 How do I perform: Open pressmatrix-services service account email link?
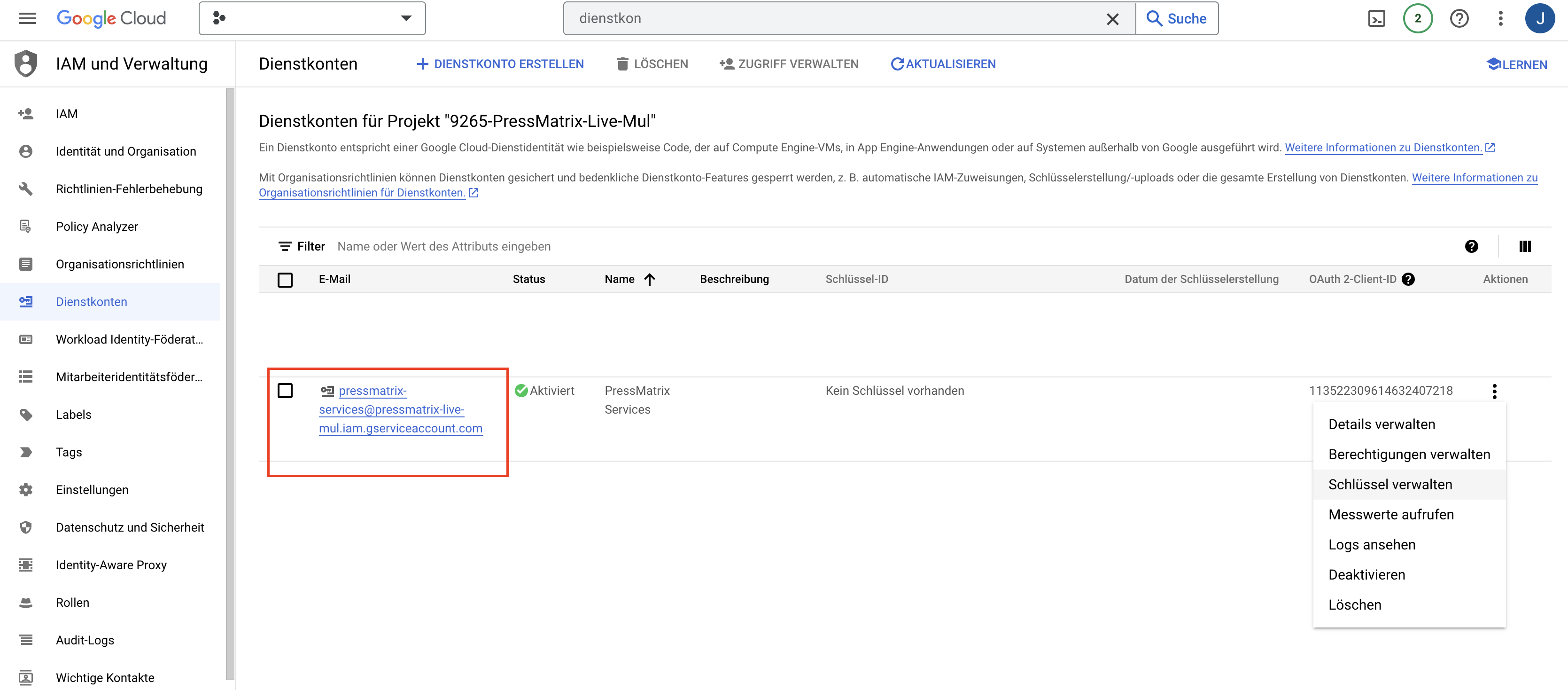(x=401, y=410)
